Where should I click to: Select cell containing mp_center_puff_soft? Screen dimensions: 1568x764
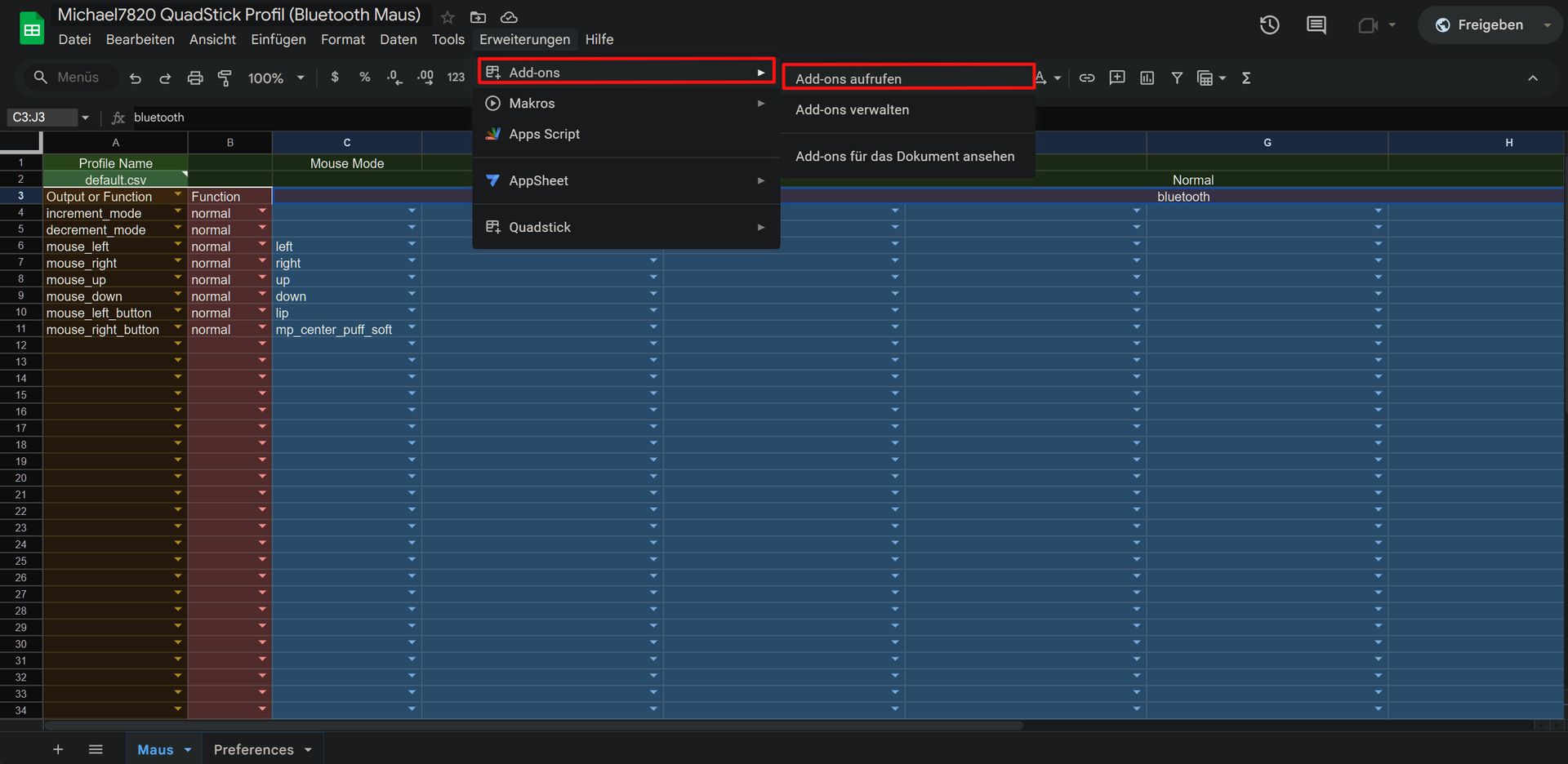click(x=347, y=329)
